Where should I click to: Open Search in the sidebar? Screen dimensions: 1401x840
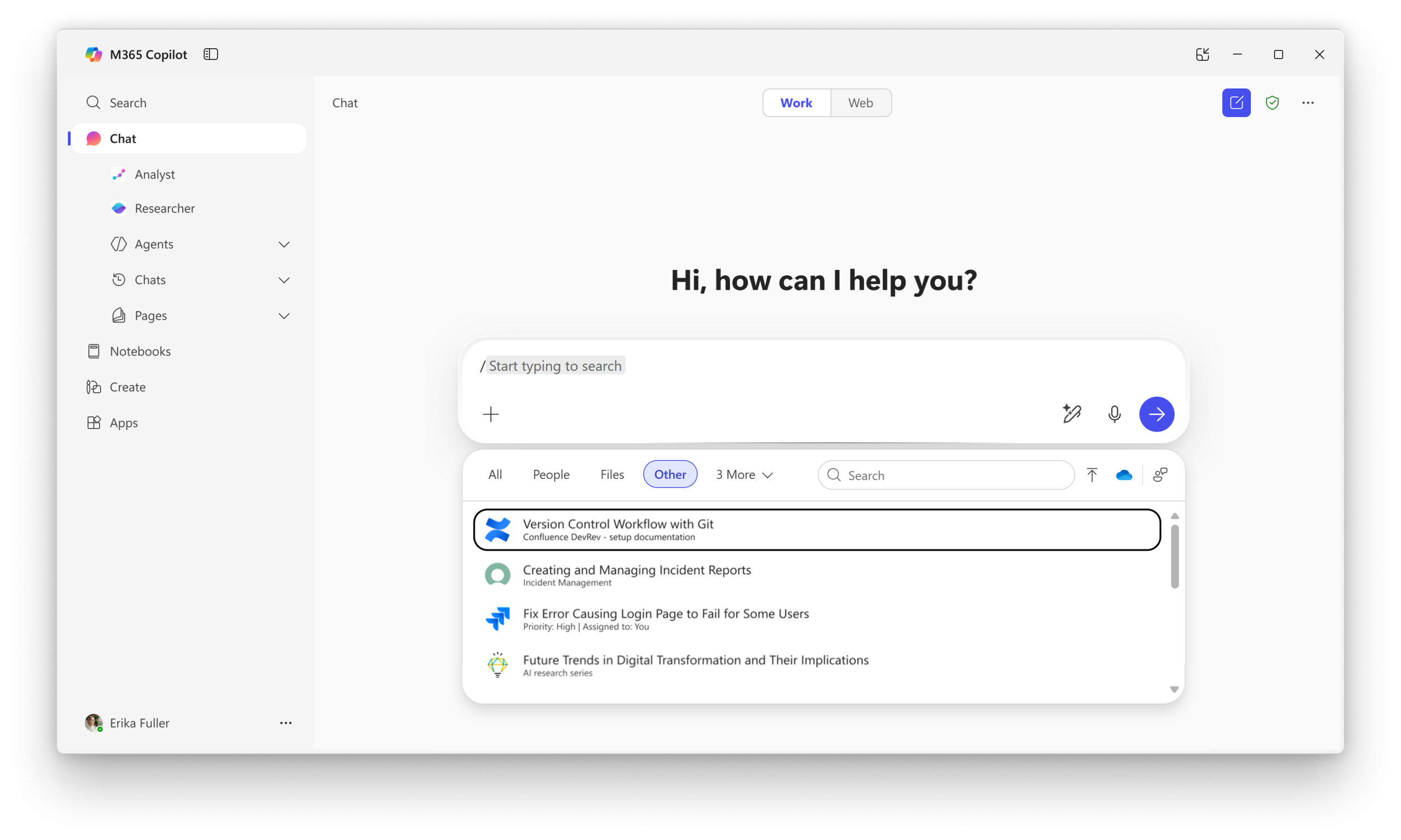pos(188,102)
